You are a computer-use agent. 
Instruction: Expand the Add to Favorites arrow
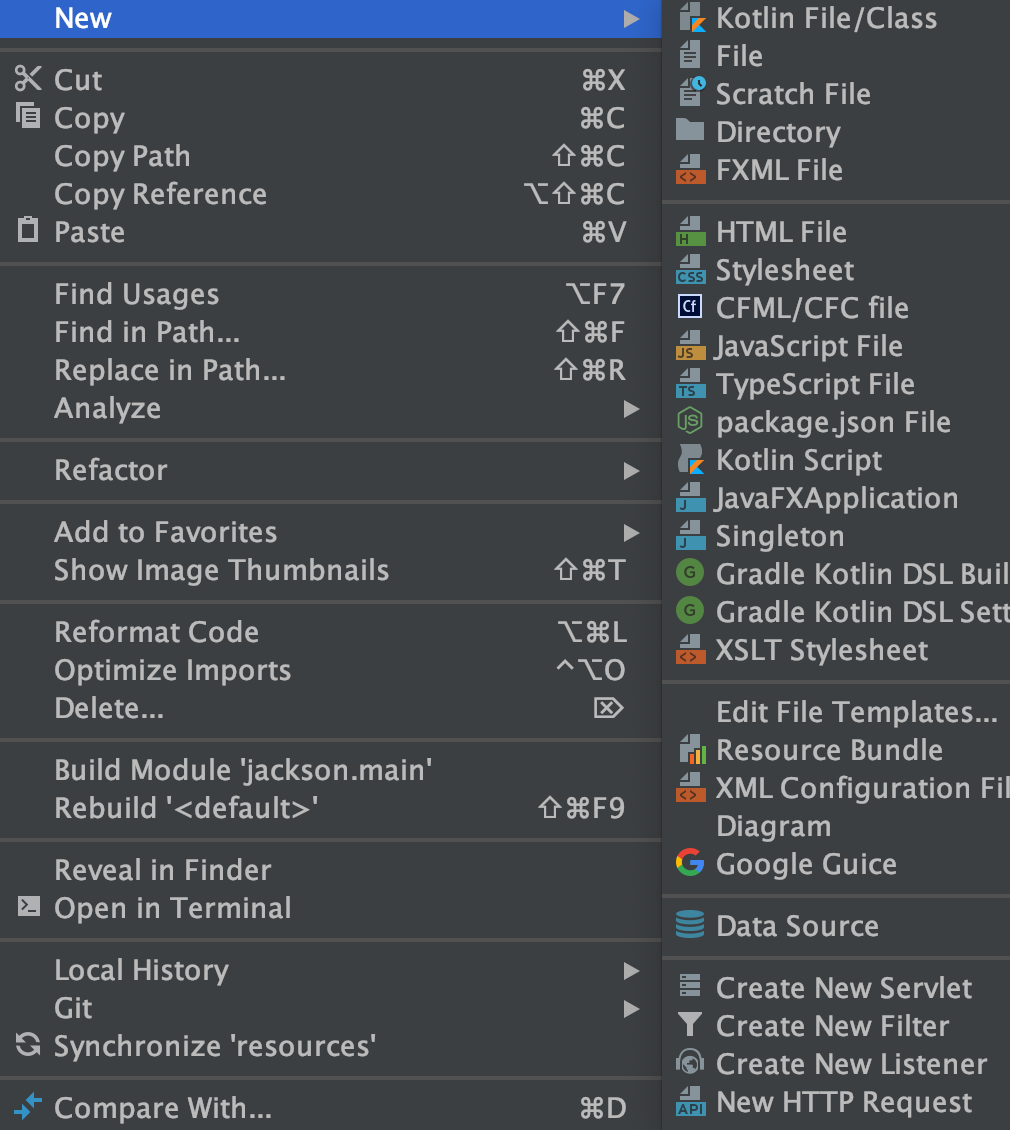coord(632,533)
